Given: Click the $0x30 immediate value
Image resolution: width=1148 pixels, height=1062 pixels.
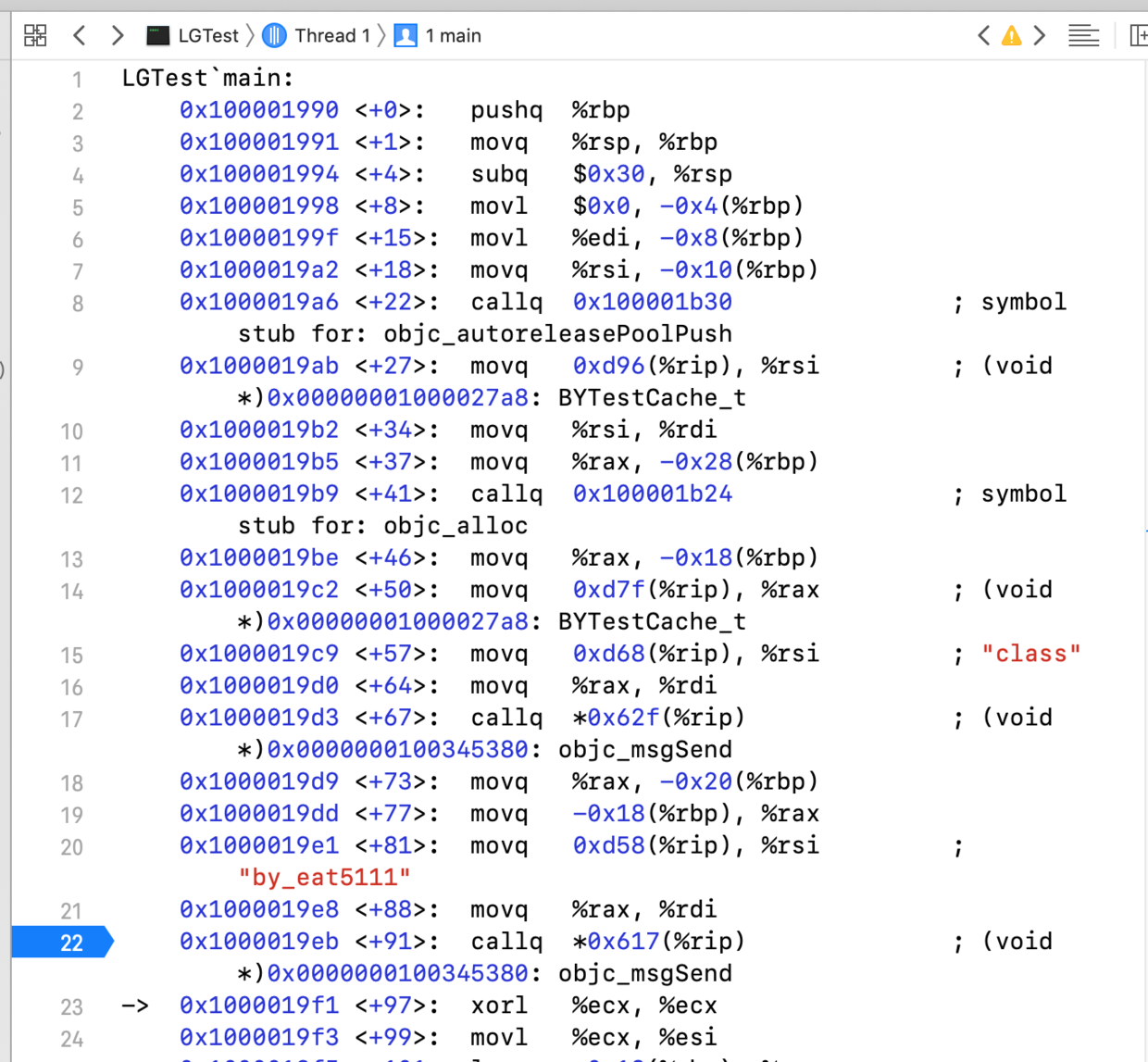Looking at the screenshot, I should [x=609, y=174].
